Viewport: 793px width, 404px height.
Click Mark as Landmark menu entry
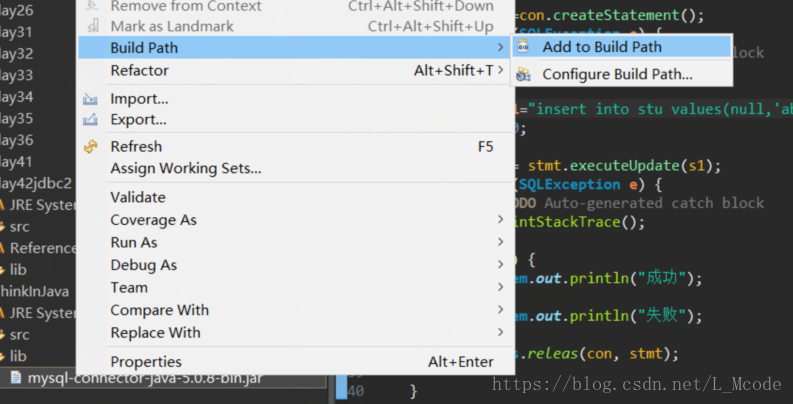tap(295, 26)
